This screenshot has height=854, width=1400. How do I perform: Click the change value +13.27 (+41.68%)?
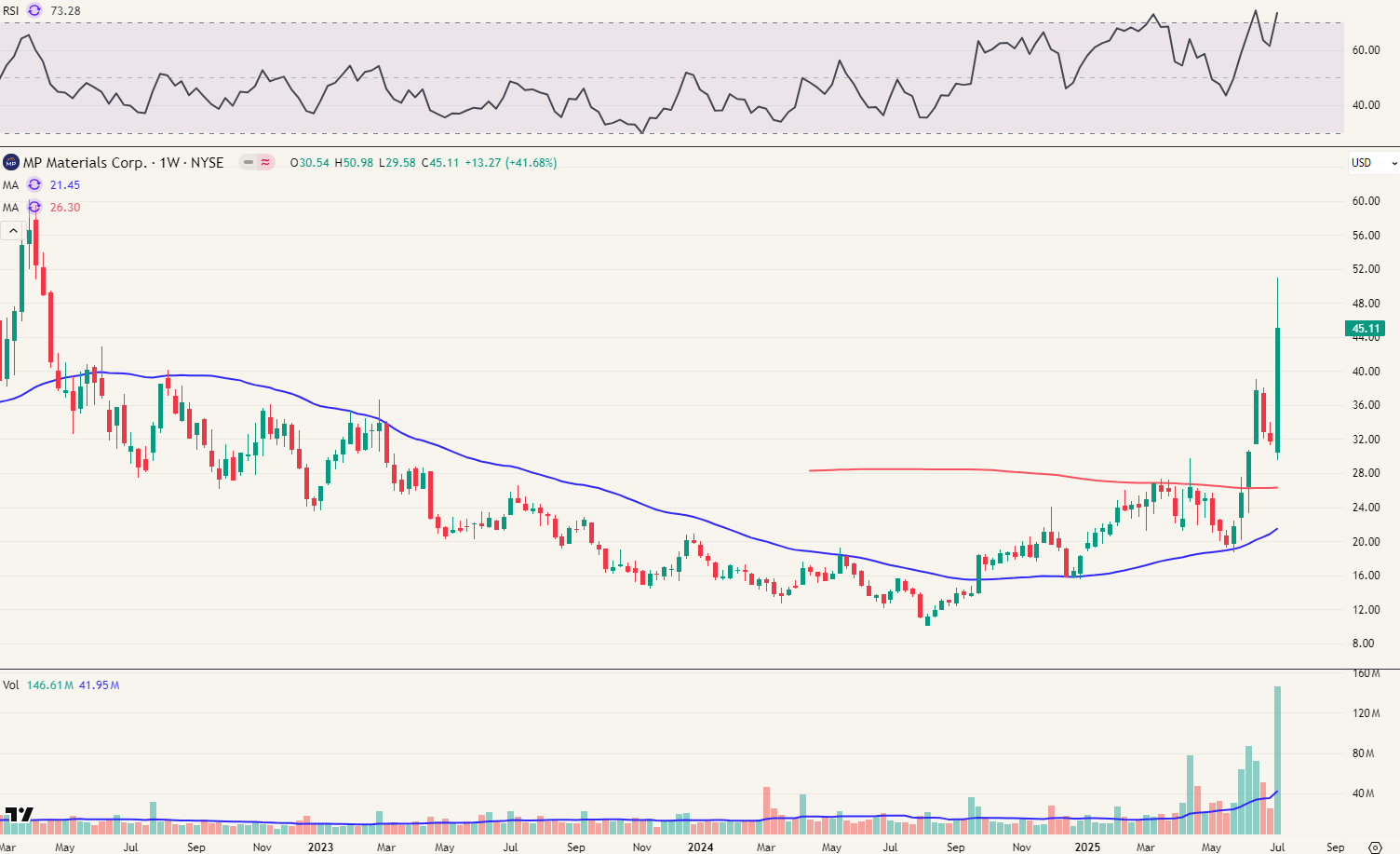[510, 162]
